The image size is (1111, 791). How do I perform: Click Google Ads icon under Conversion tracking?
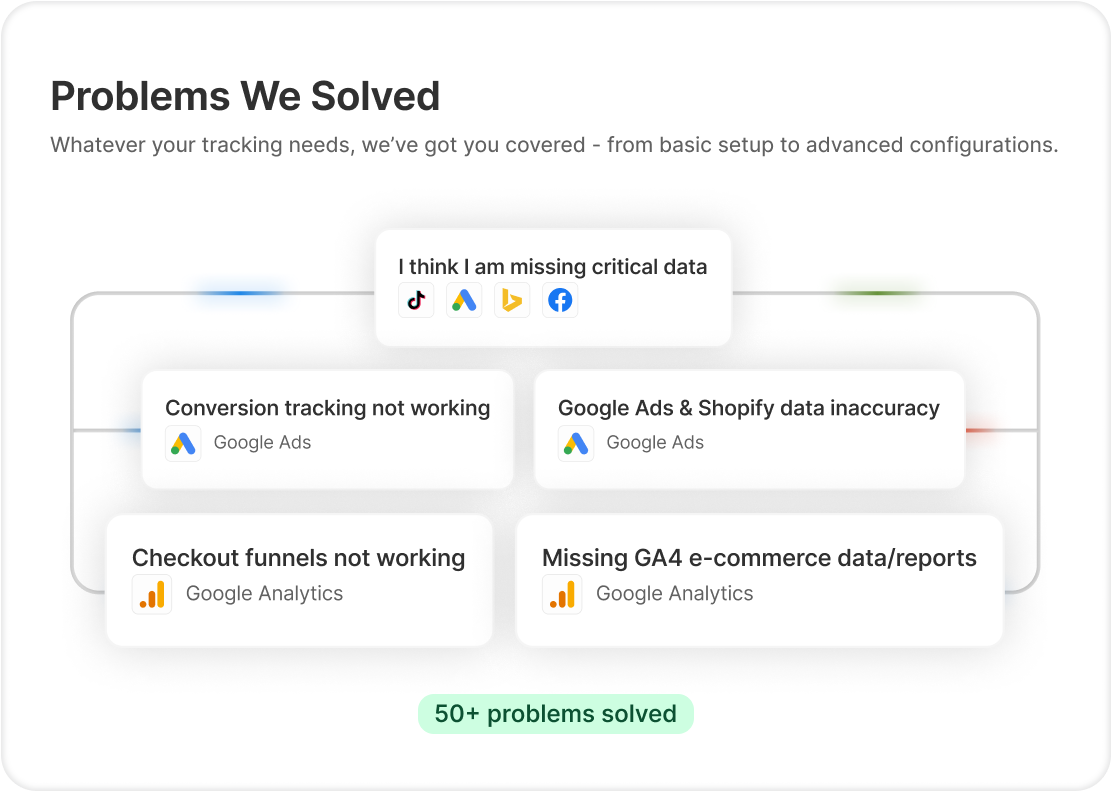point(183,444)
